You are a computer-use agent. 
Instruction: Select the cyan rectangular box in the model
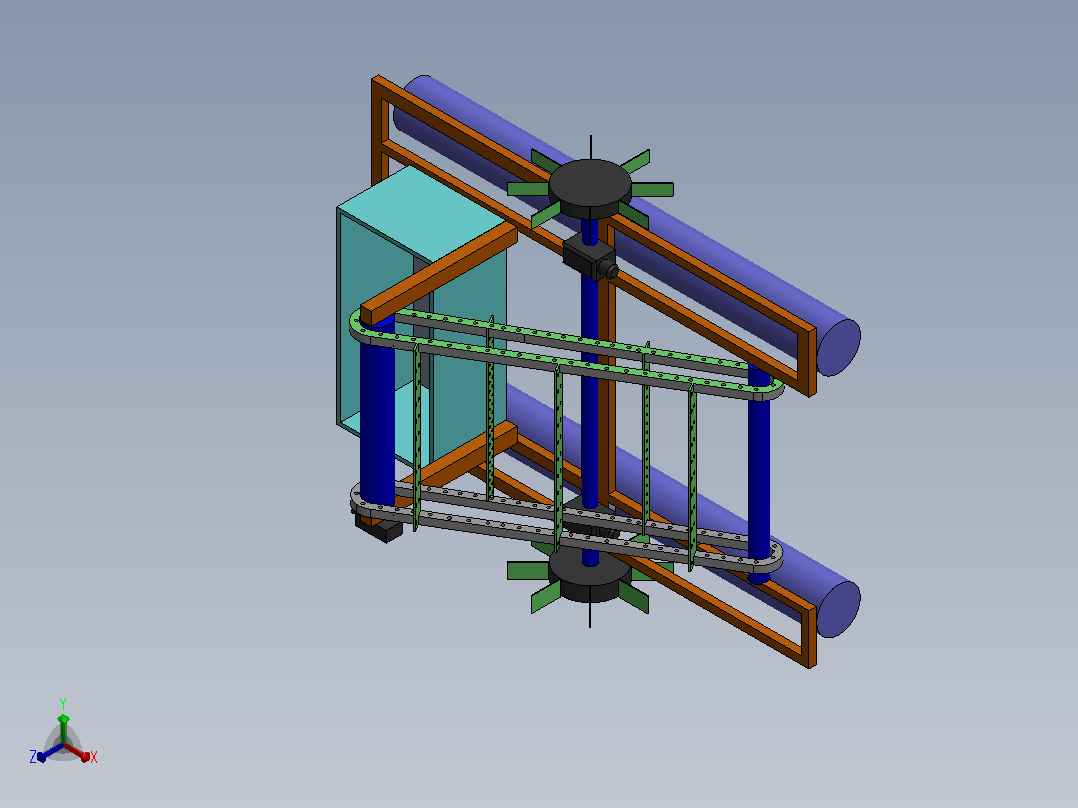[421, 316]
